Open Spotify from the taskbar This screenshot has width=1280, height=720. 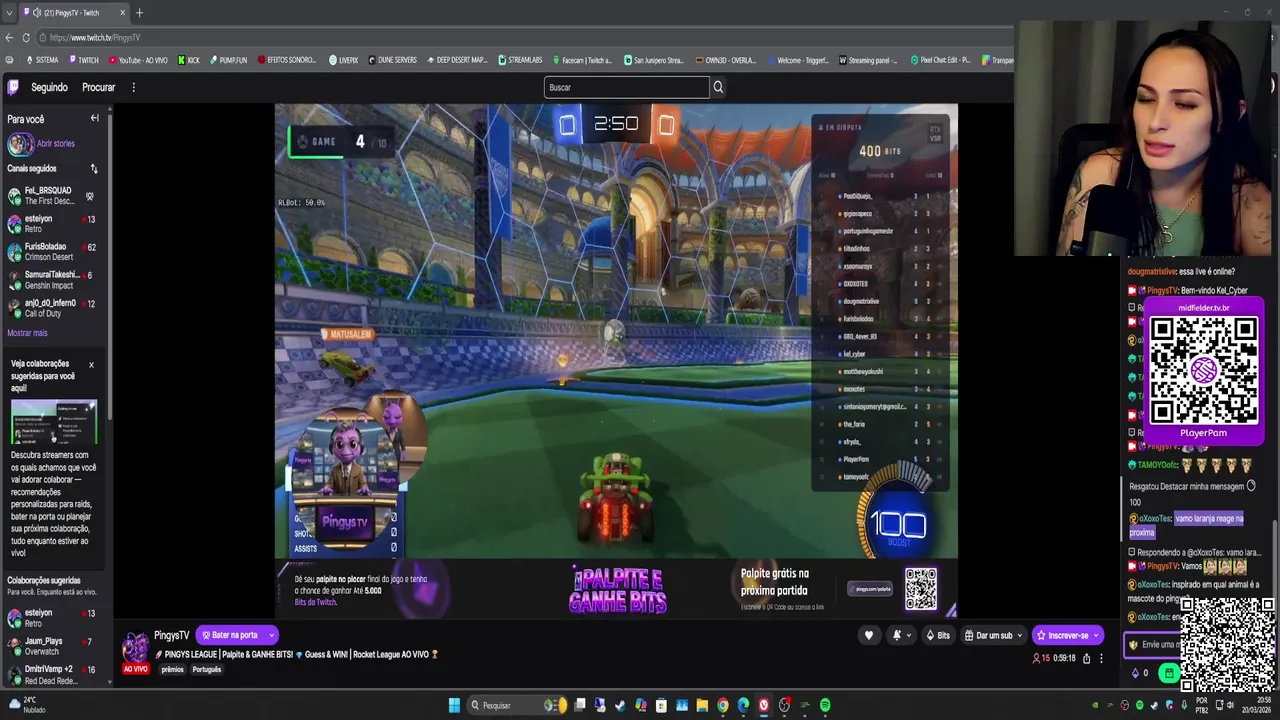[x=825, y=705]
